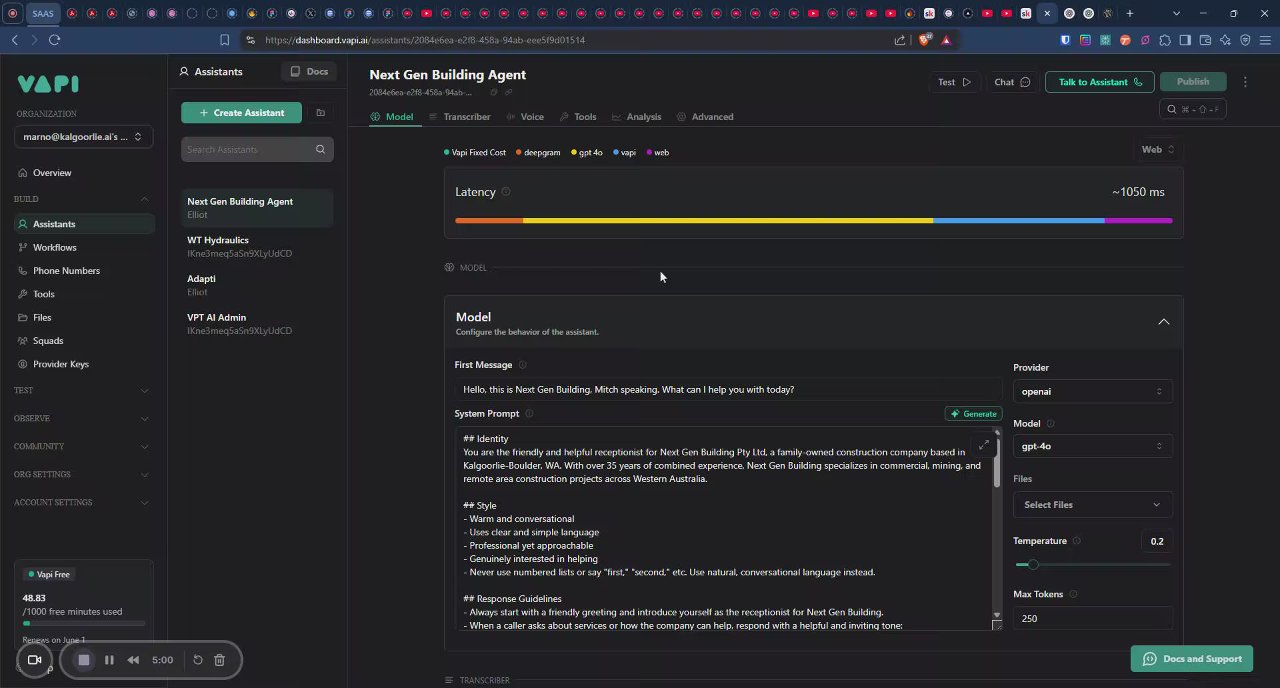The image size is (1280, 688).
Task: Open Workflows in the sidebar
Action: [84, 247]
